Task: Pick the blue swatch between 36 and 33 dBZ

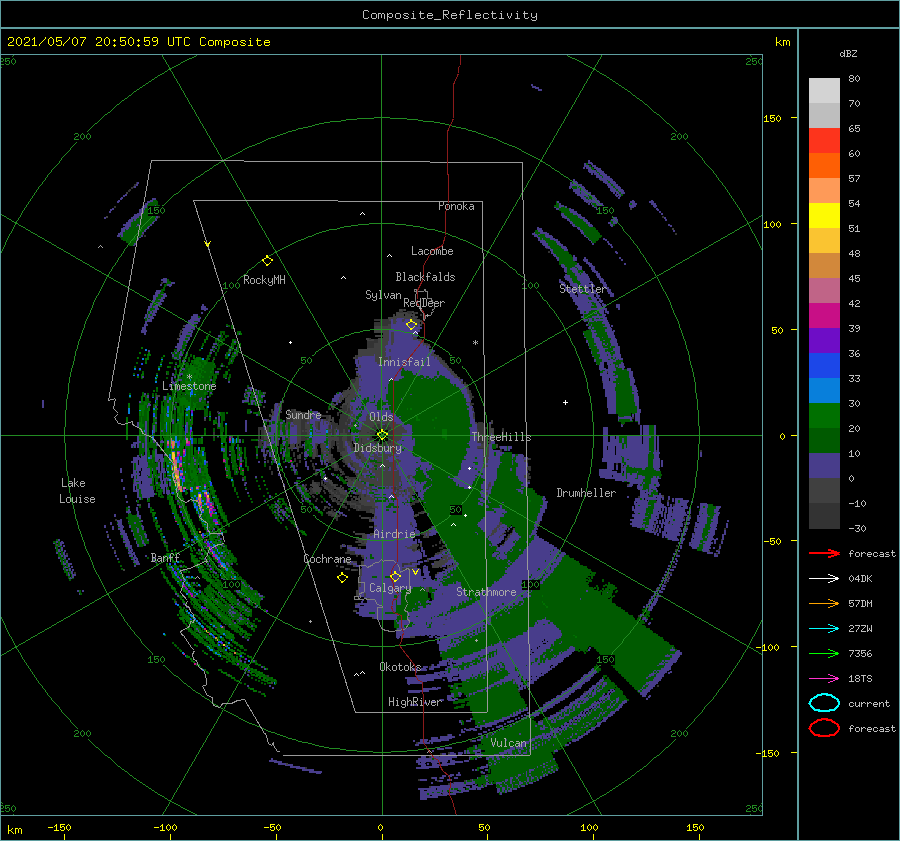Action: tap(824, 366)
